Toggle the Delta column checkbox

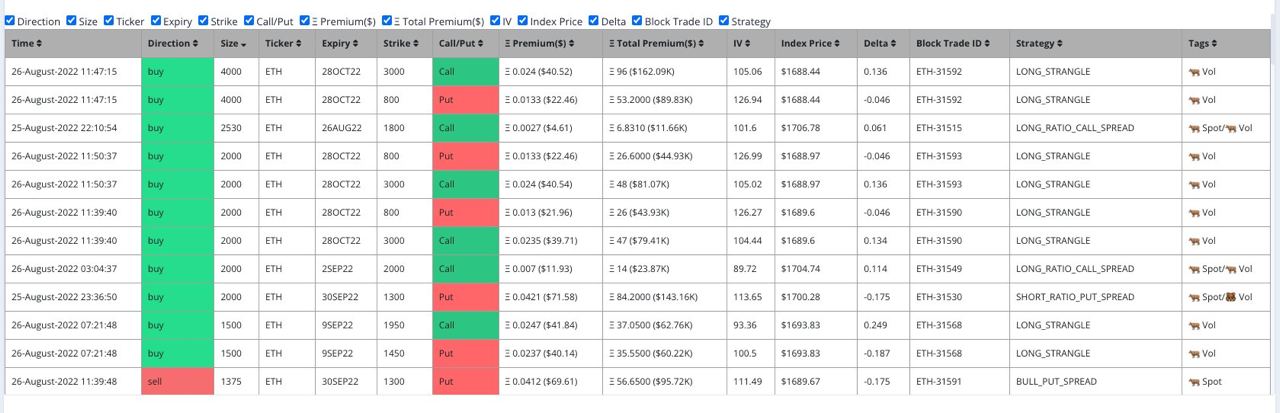pyautogui.click(x=593, y=20)
